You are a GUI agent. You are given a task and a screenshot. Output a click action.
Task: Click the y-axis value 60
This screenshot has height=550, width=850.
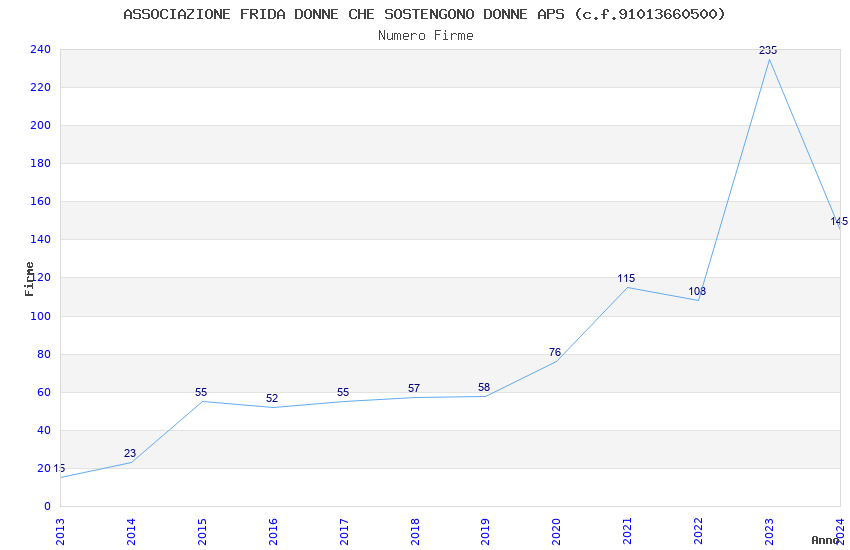coord(44,392)
